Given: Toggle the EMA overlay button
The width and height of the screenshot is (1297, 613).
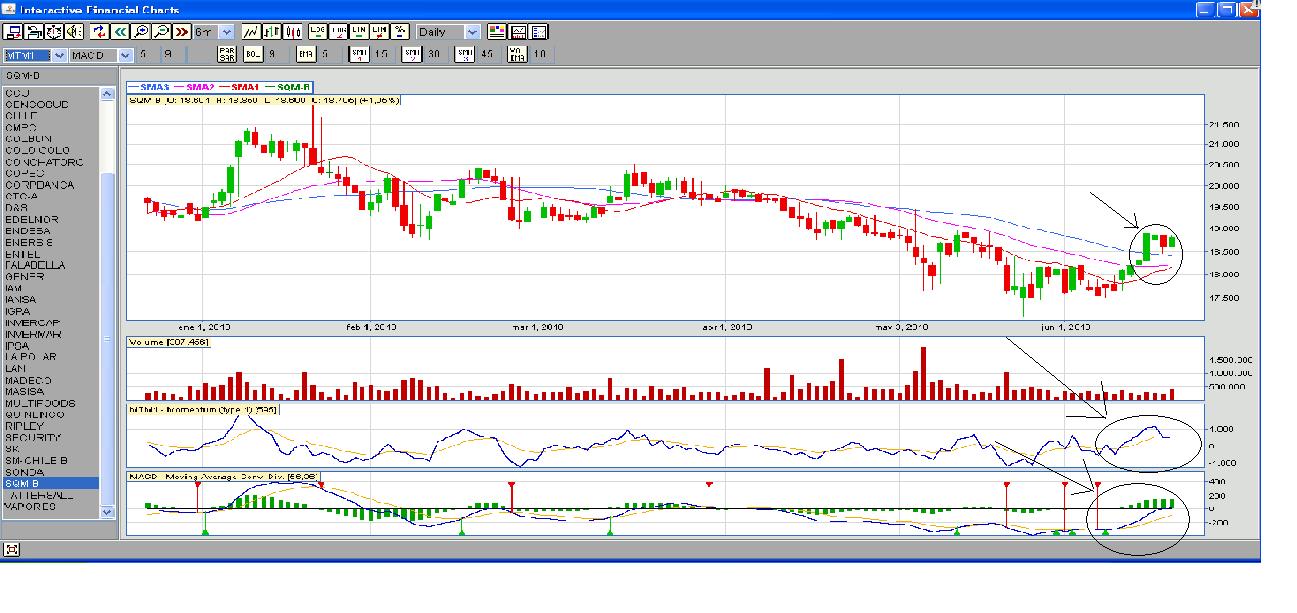Looking at the screenshot, I should [306, 55].
